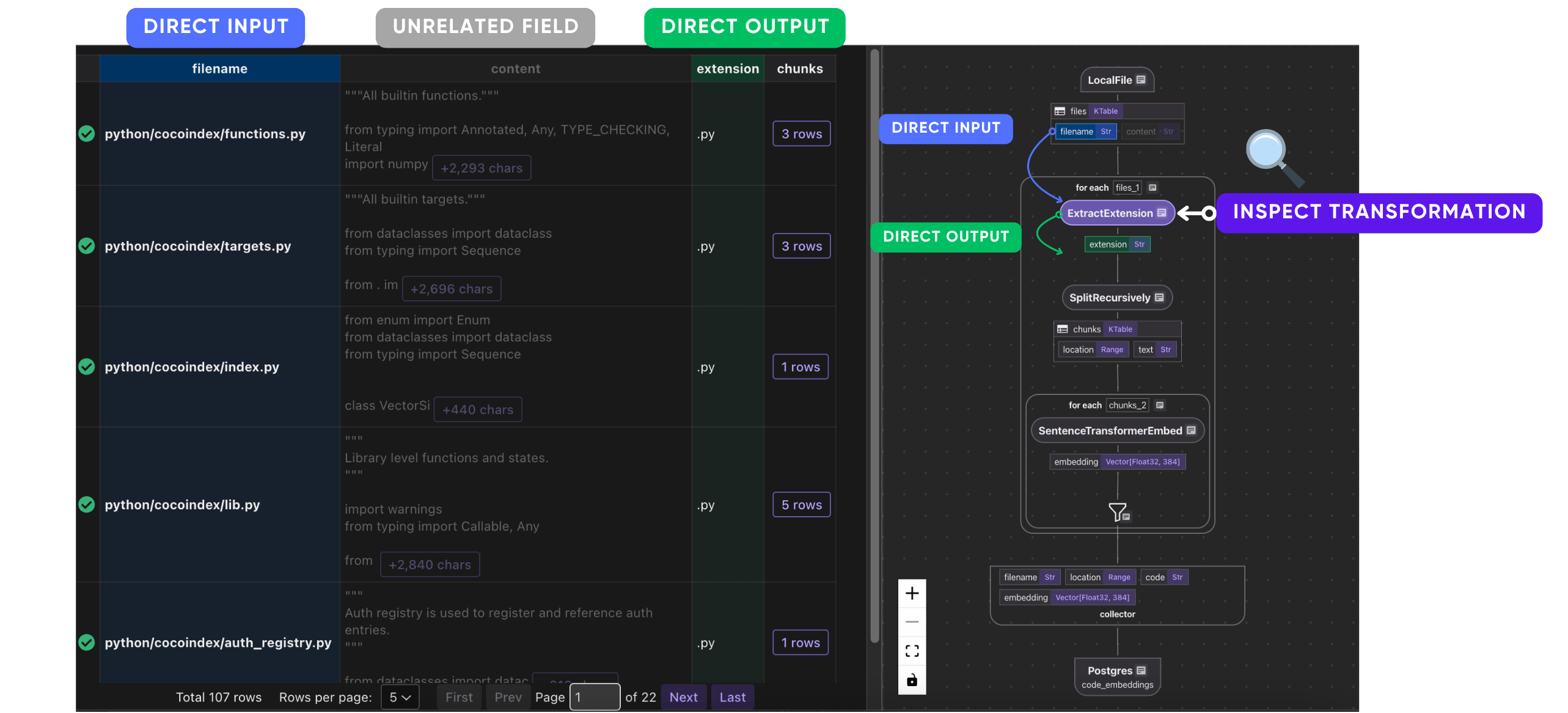Click the chunks_2 scope label
This screenshot has height=713, width=1568.
1127,405
